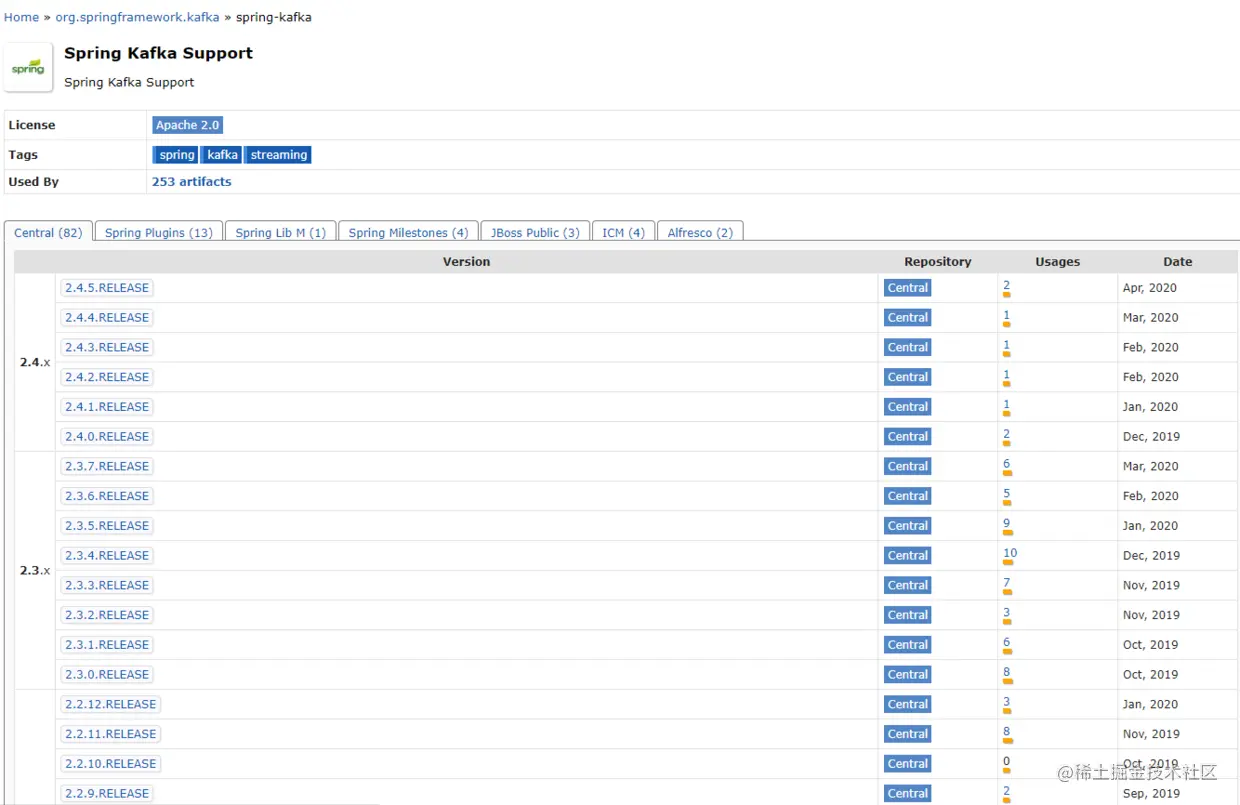Click the 2.4.x version group label
This screenshot has width=1240, height=805.
(35, 362)
